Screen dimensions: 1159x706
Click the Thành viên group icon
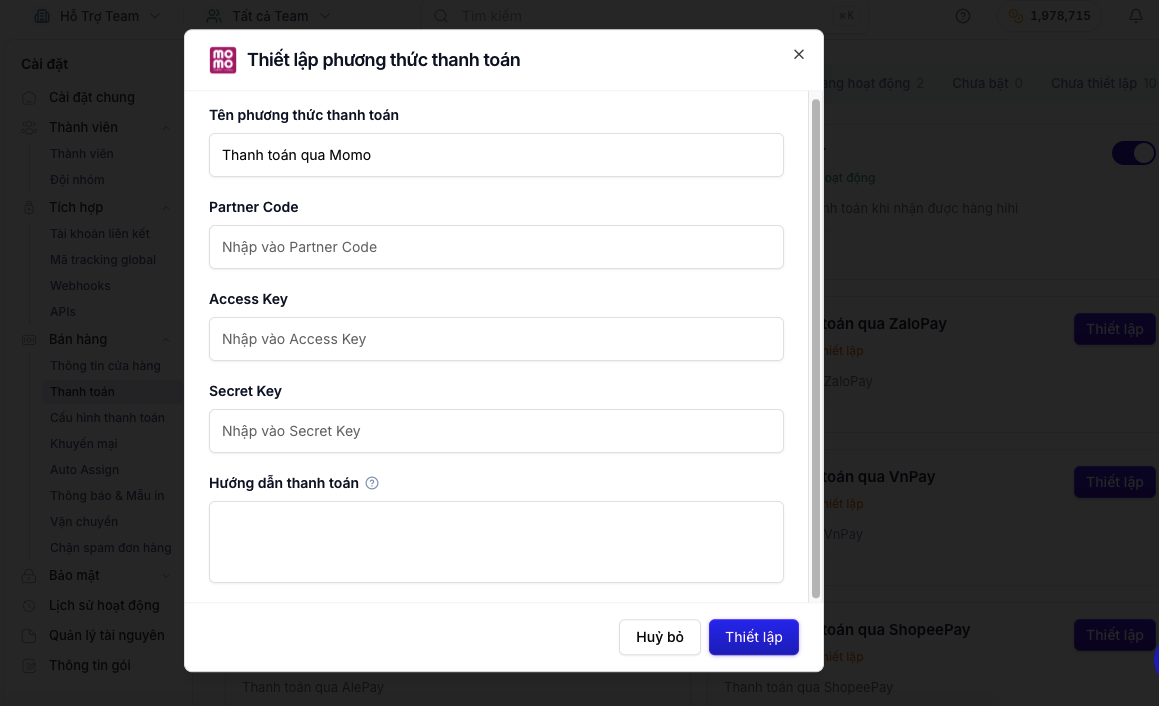point(29,128)
